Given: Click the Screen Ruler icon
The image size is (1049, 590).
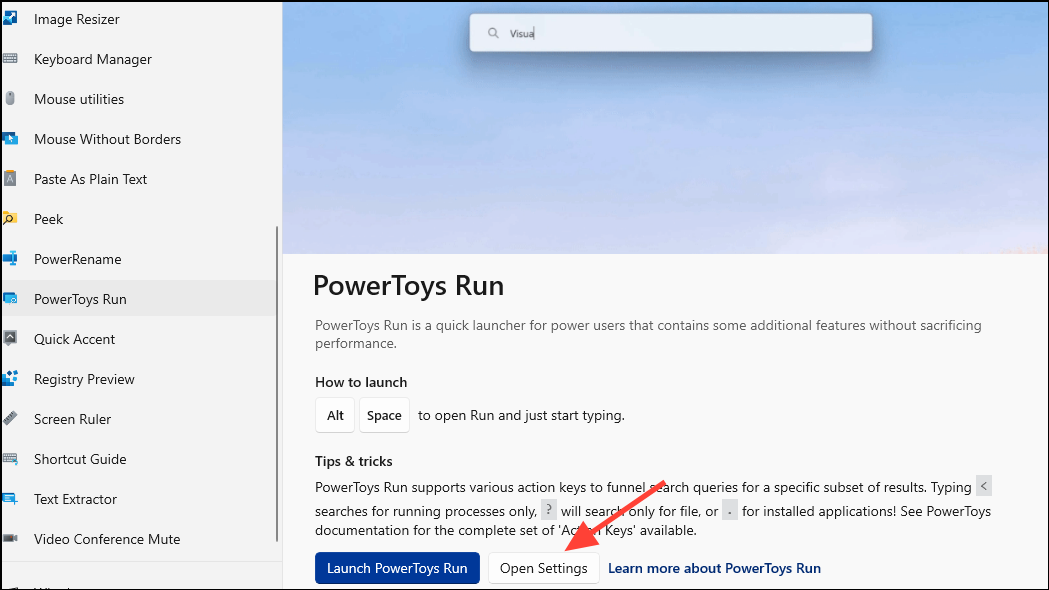Looking at the screenshot, I should click(x=10, y=419).
